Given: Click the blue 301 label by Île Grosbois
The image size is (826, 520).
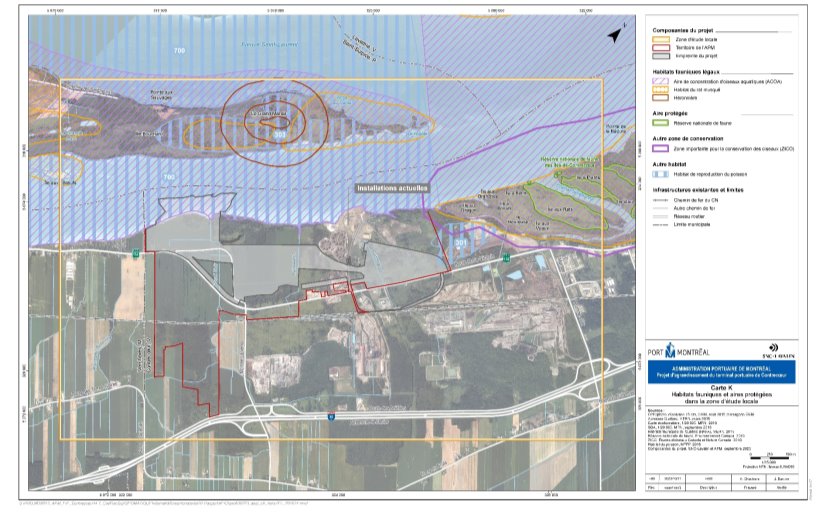Looking at the screenshot, I should point(460,243).
